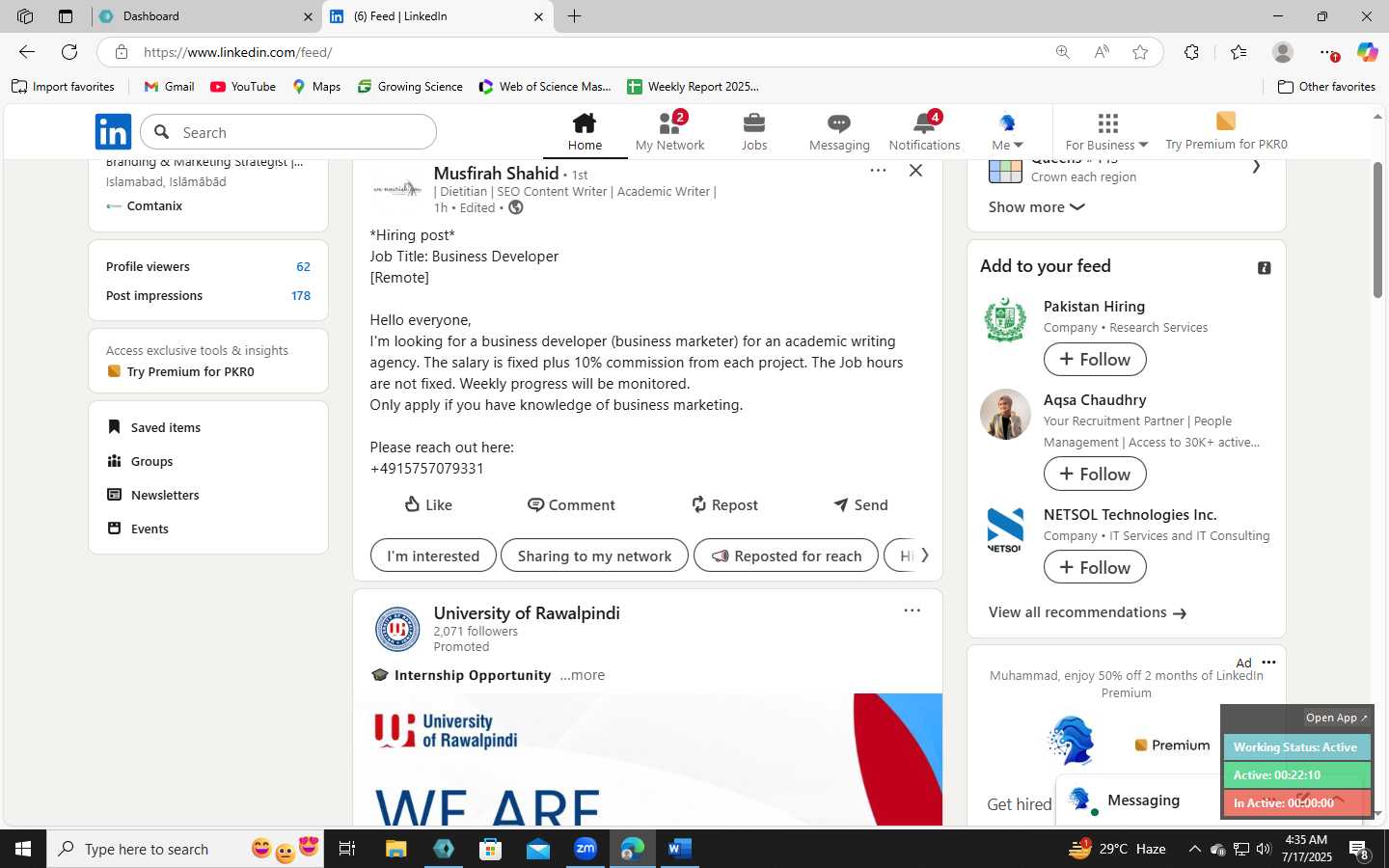Open Edge profile avatar
Viewport: 1389px width, 868px height.
(x=1282, y=52)
